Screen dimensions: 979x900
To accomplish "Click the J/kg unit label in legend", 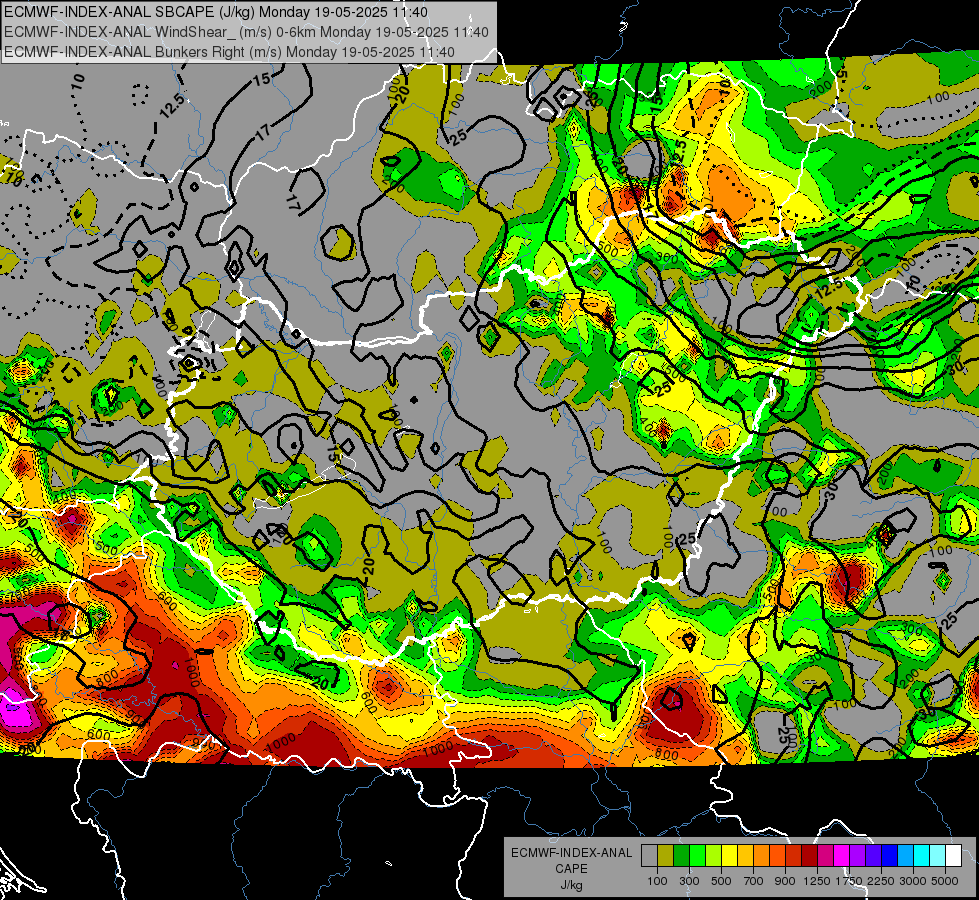I will 571,885.
